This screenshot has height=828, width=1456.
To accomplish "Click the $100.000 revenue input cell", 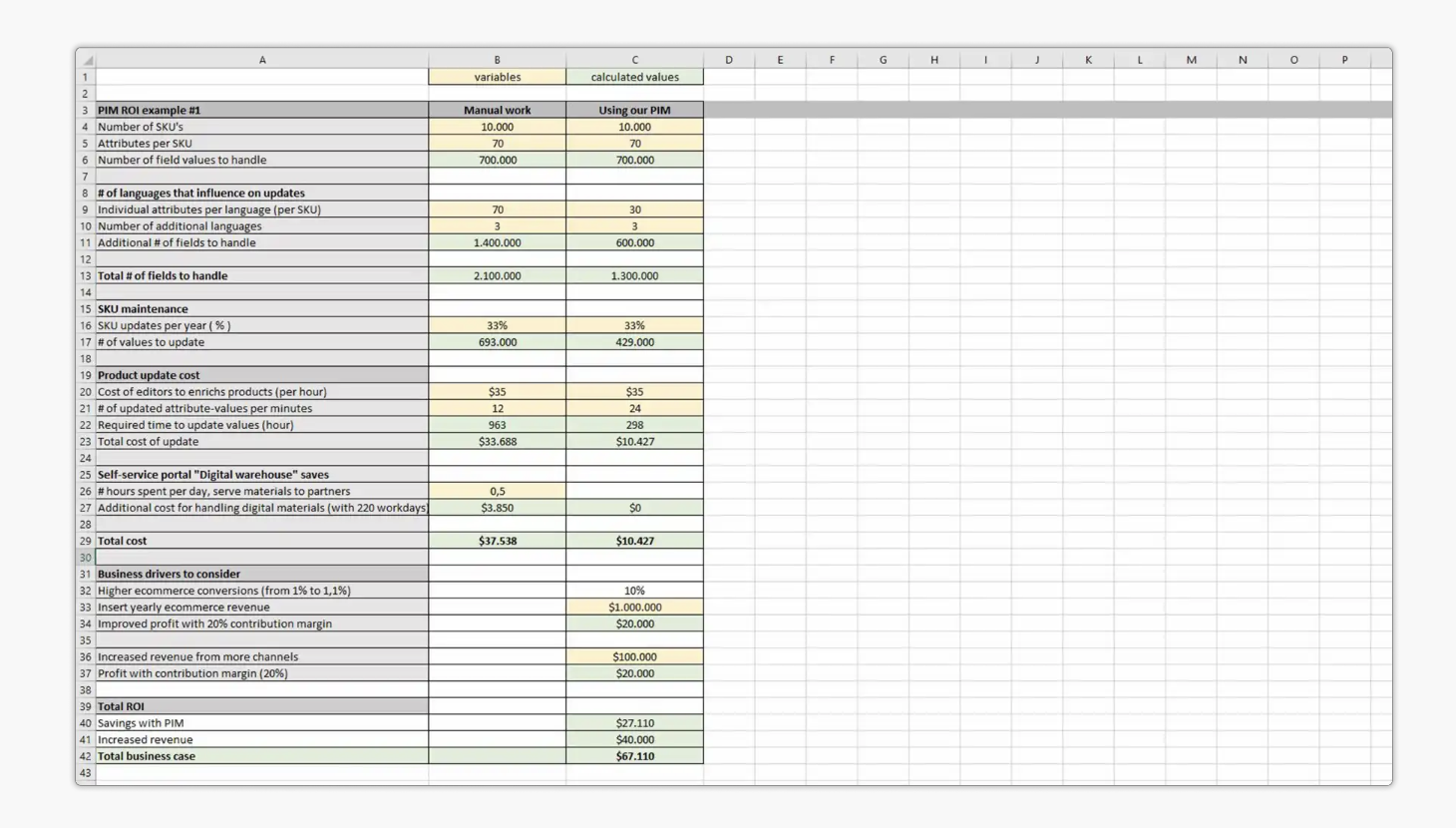I will click(x=634, y=656).
